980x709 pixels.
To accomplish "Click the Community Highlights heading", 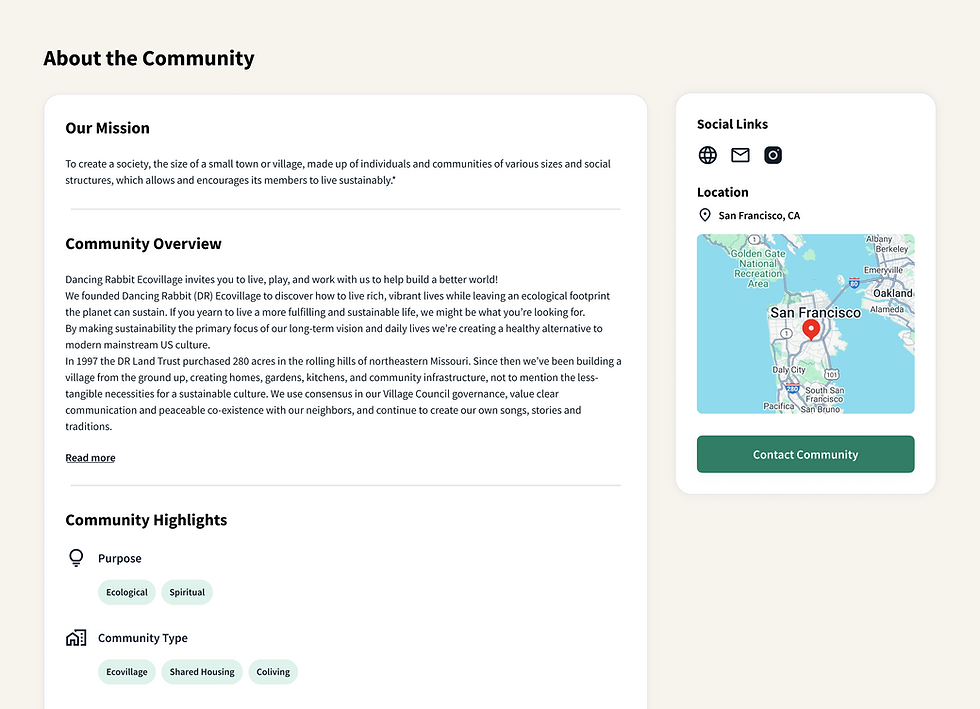I will 146,520.
